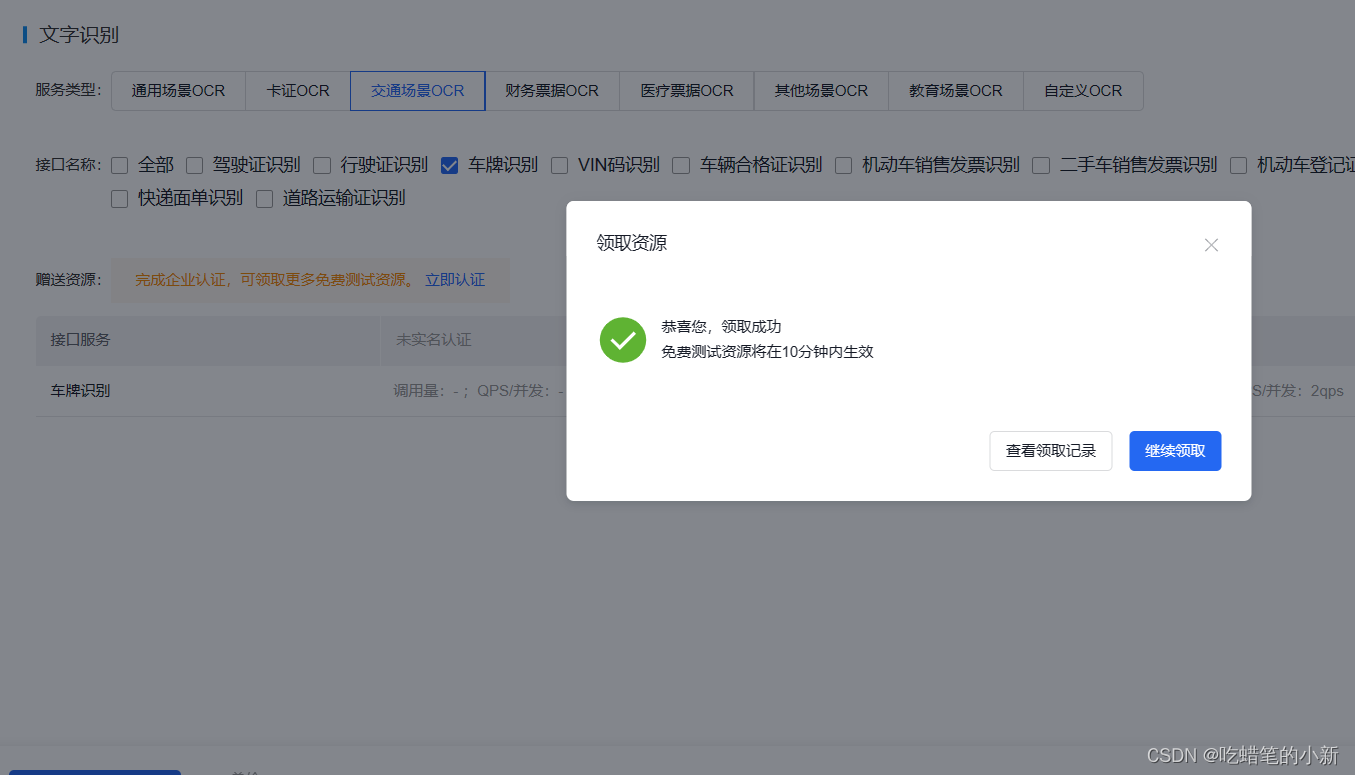The width and height of the screenshot is (1355, 775).
Task: Check 车辆合格证识别 checkbox
Action: tap(682, 165)
